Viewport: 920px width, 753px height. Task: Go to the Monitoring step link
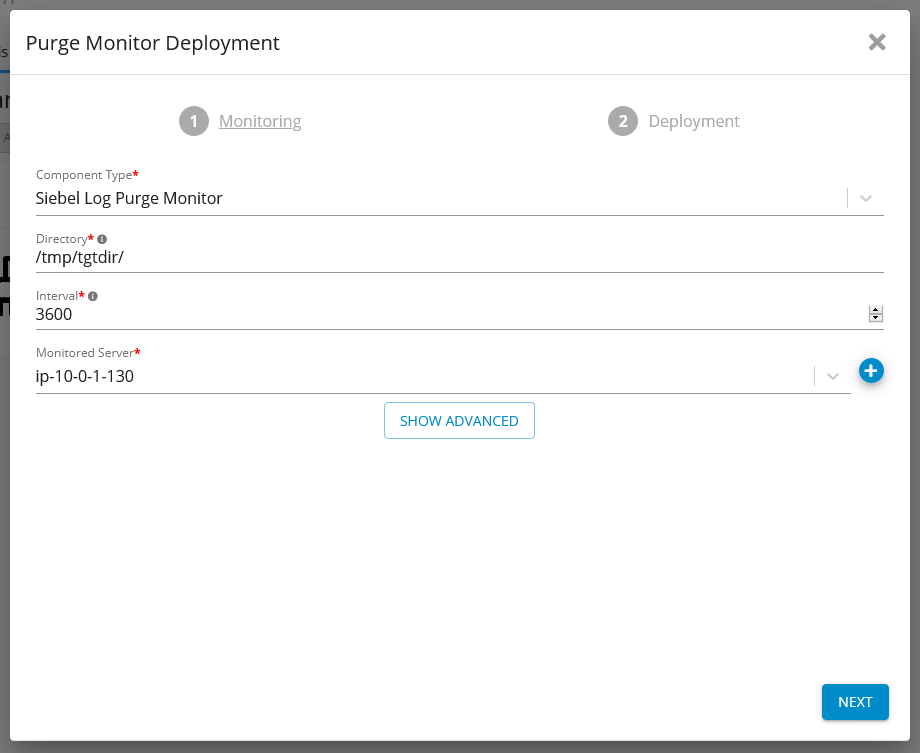click(260, 121)
